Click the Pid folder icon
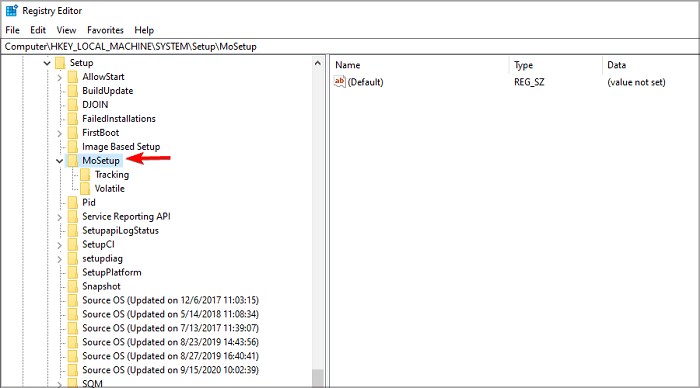 pos(73,202)
